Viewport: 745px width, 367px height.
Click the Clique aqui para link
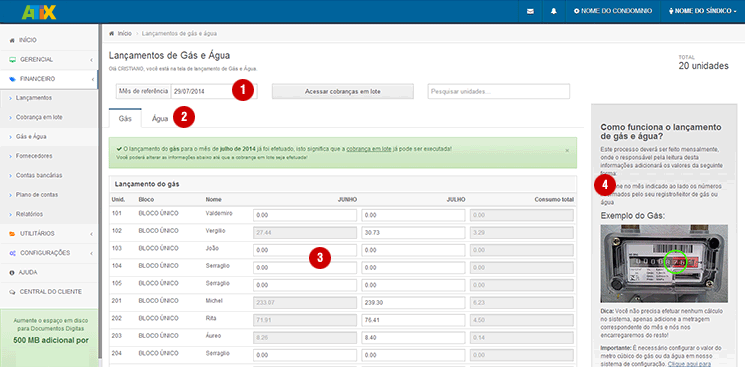pos(689,364)
